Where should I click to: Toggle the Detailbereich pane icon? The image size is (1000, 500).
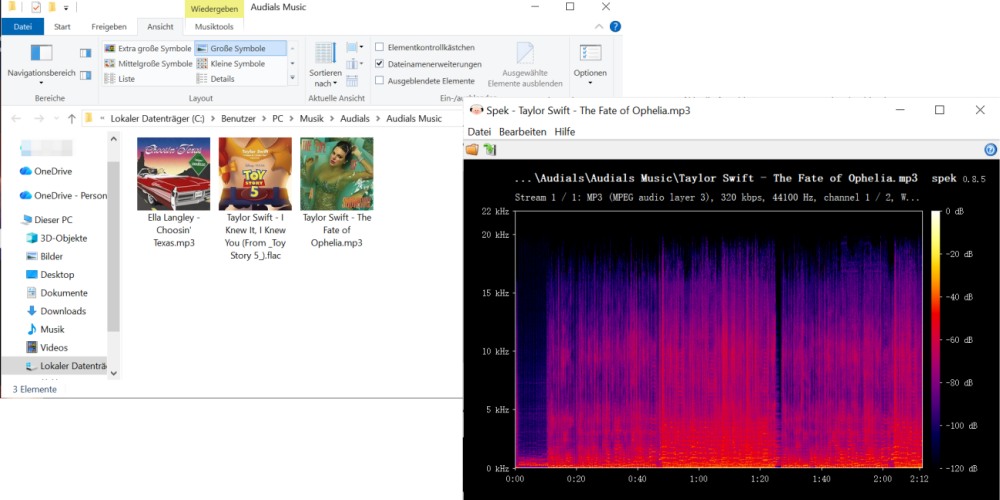click(x=85, y=75)
